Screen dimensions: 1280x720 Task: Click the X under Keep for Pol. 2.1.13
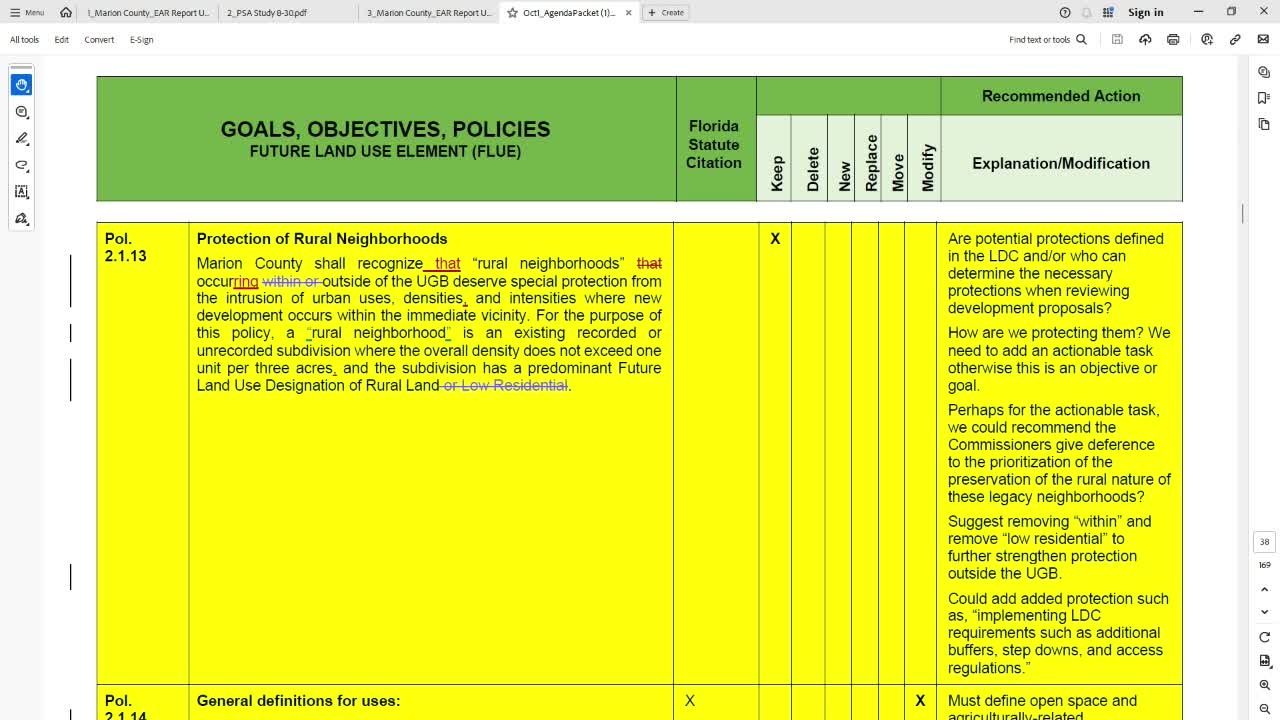coord(775,239)
